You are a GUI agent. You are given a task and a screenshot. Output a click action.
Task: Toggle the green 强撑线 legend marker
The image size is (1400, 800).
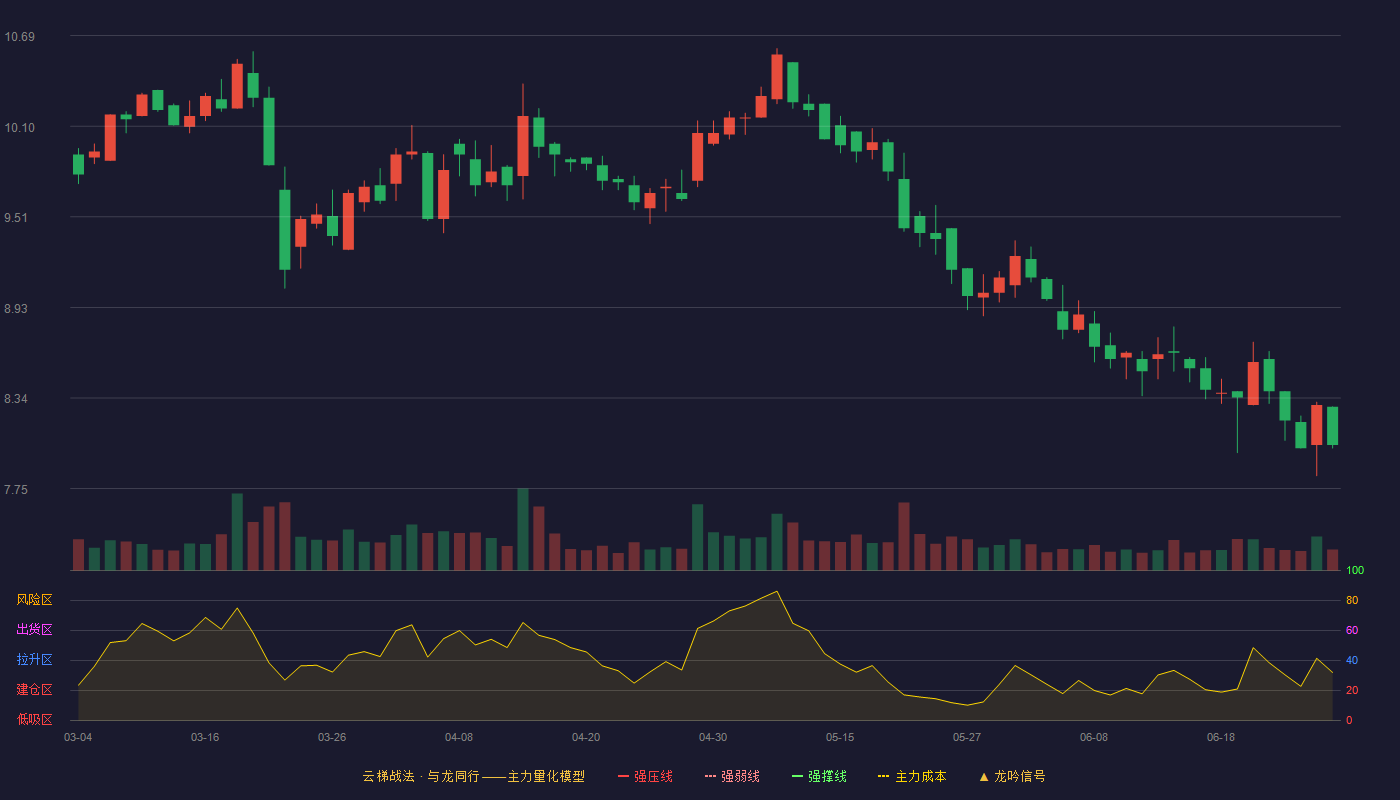click(x=797, y=776)
